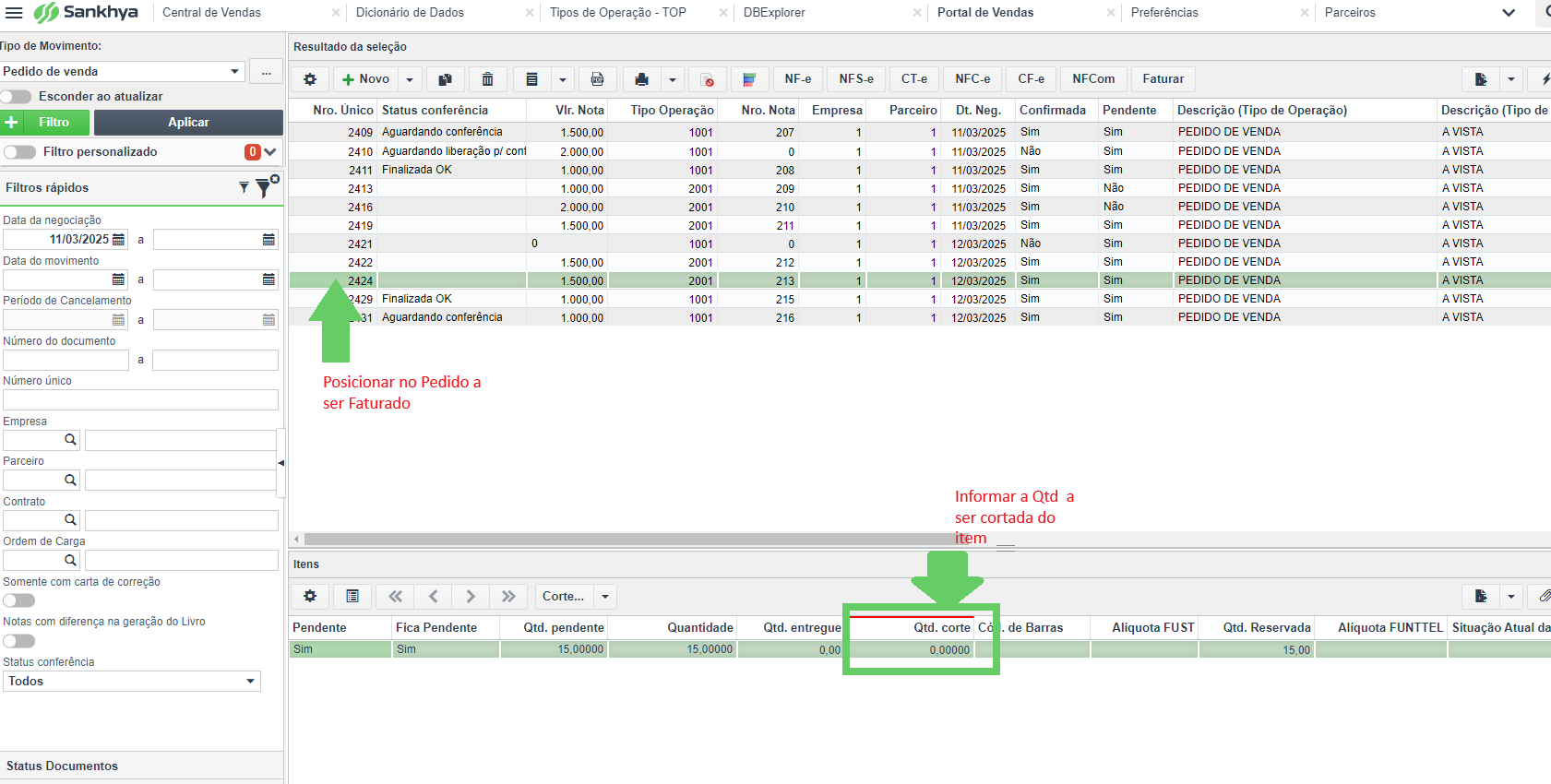Go to last item record
Image resolution: width=1551 pixels, height=784 pixels.
point(508,597)
